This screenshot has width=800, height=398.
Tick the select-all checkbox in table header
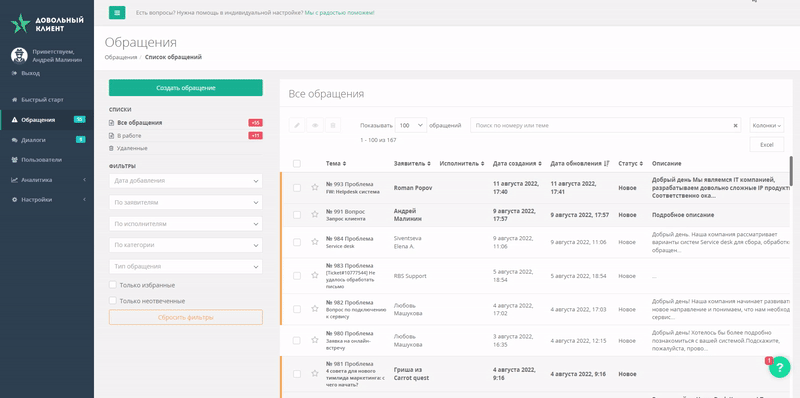297,163
